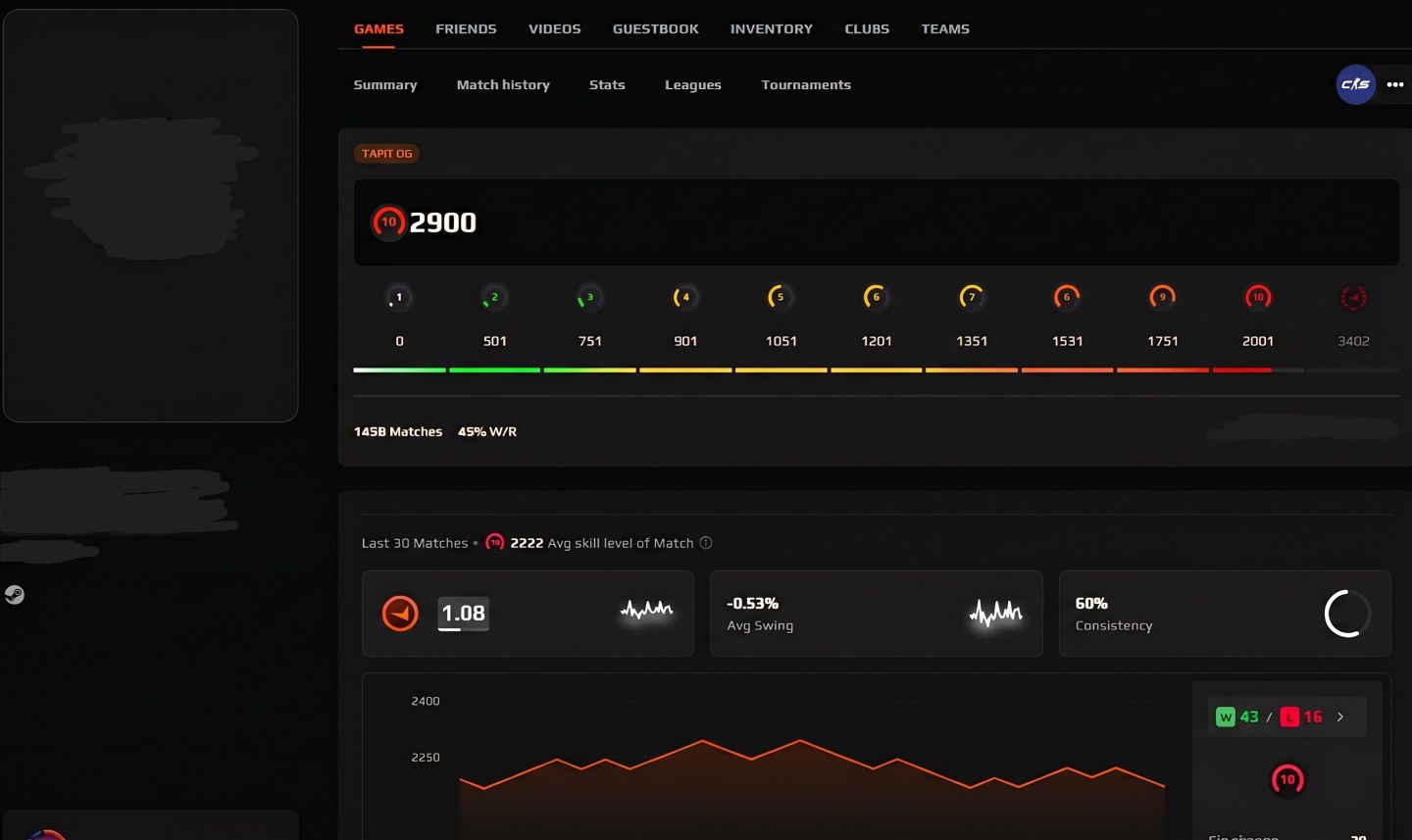Click the Avg Swing sparkline graph

[995, 614]
